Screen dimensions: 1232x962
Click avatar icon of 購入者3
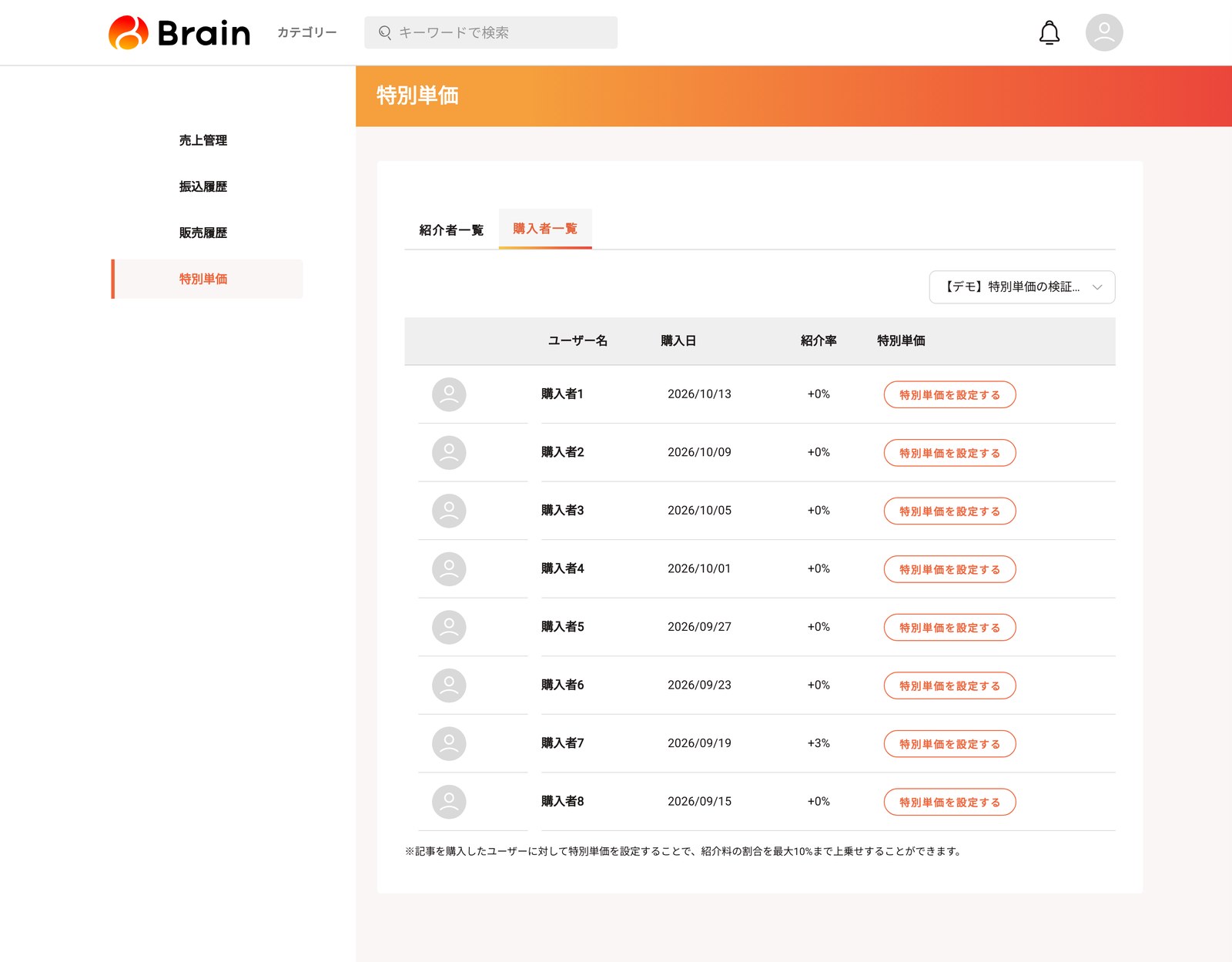(x=449, y=511)
